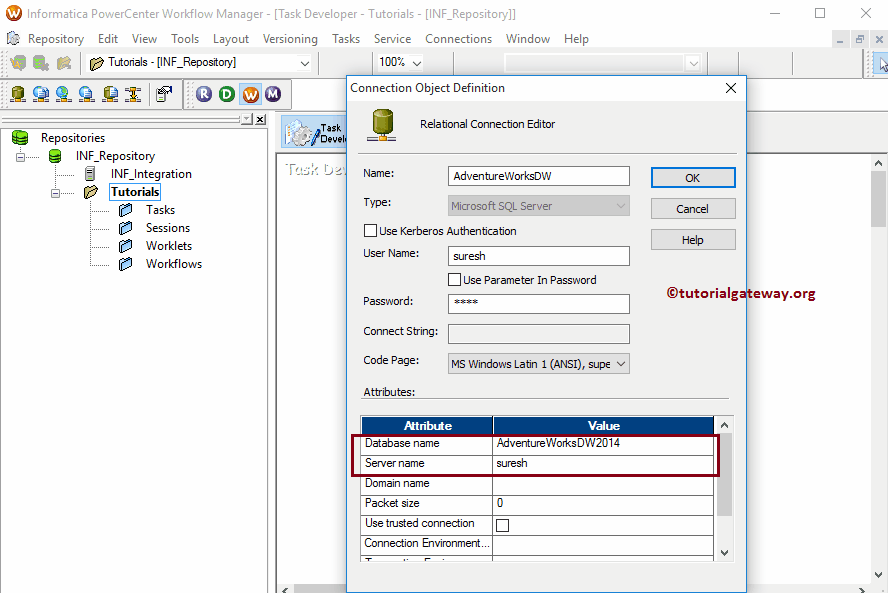
Task: Open the Repository Manager with the R icon
Action: (204, 93)
